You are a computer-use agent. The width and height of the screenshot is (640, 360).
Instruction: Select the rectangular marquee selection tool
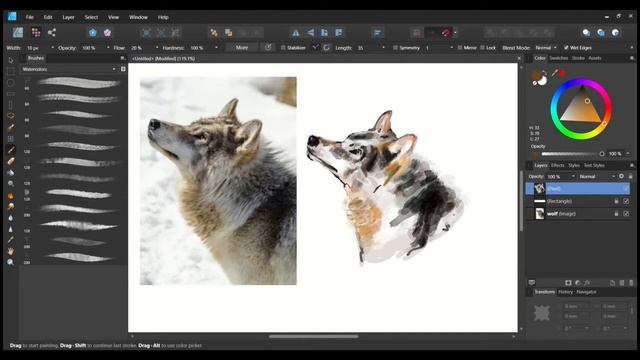11,71
